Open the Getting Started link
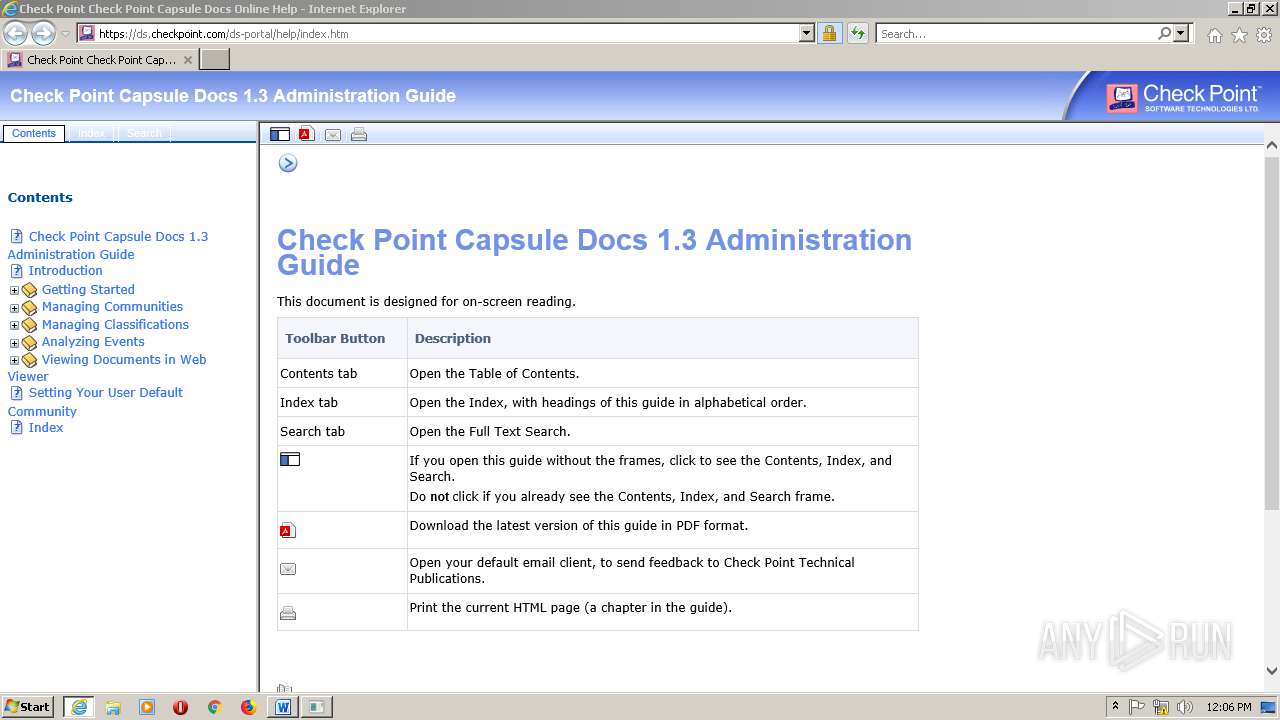 coord(88,290)
